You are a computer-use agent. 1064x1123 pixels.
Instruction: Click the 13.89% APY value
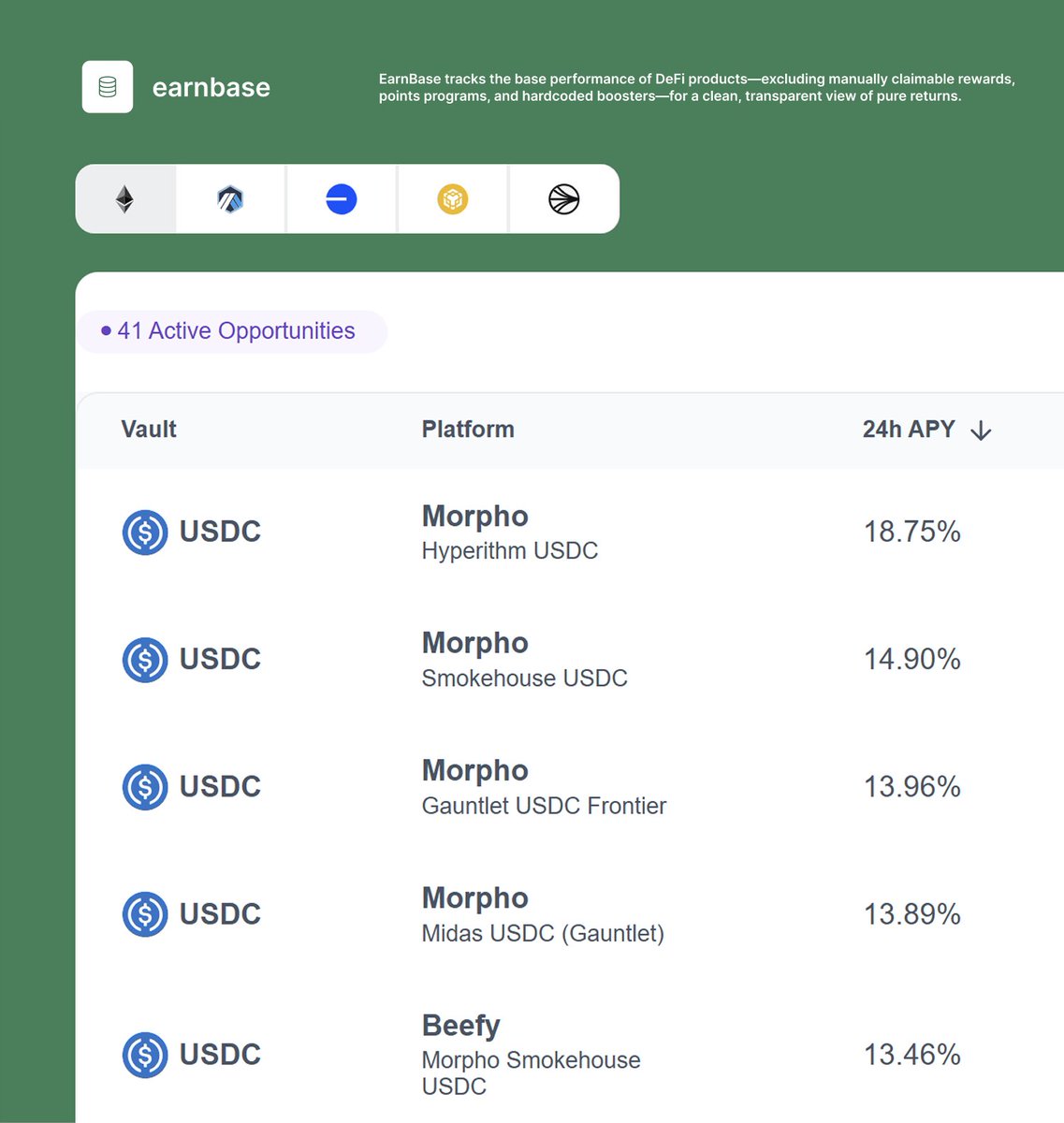[x=912, y=913]
